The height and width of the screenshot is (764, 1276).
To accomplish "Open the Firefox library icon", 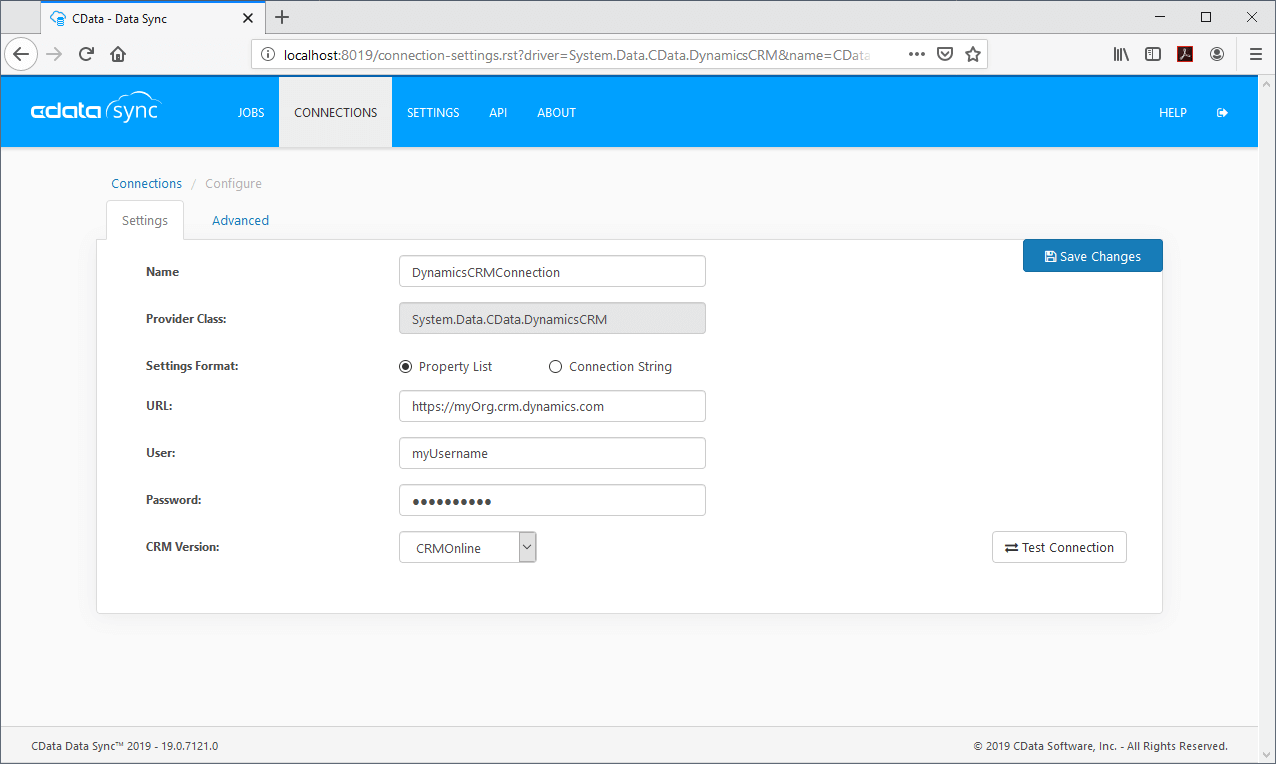I will pyautogui.click(x=1121, y=54).
